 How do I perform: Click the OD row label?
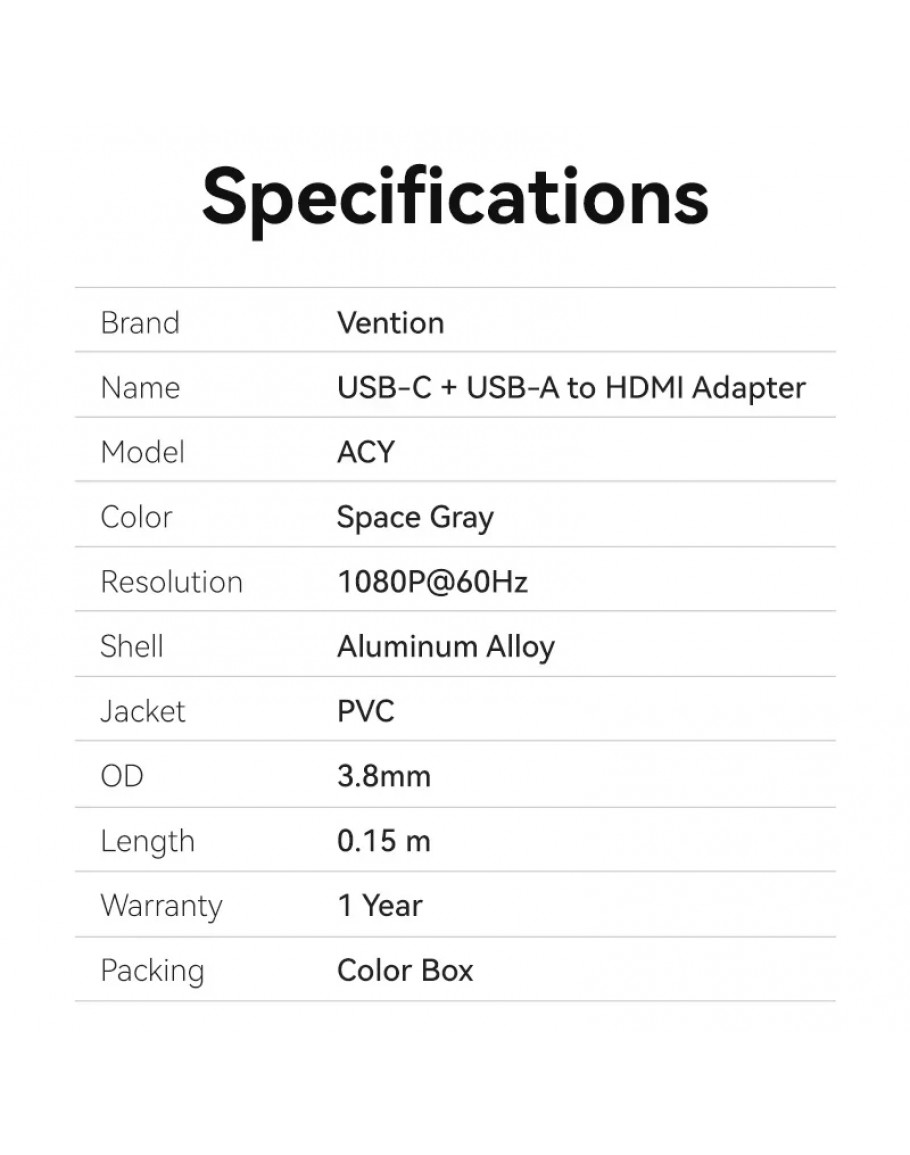click(122, 776)
